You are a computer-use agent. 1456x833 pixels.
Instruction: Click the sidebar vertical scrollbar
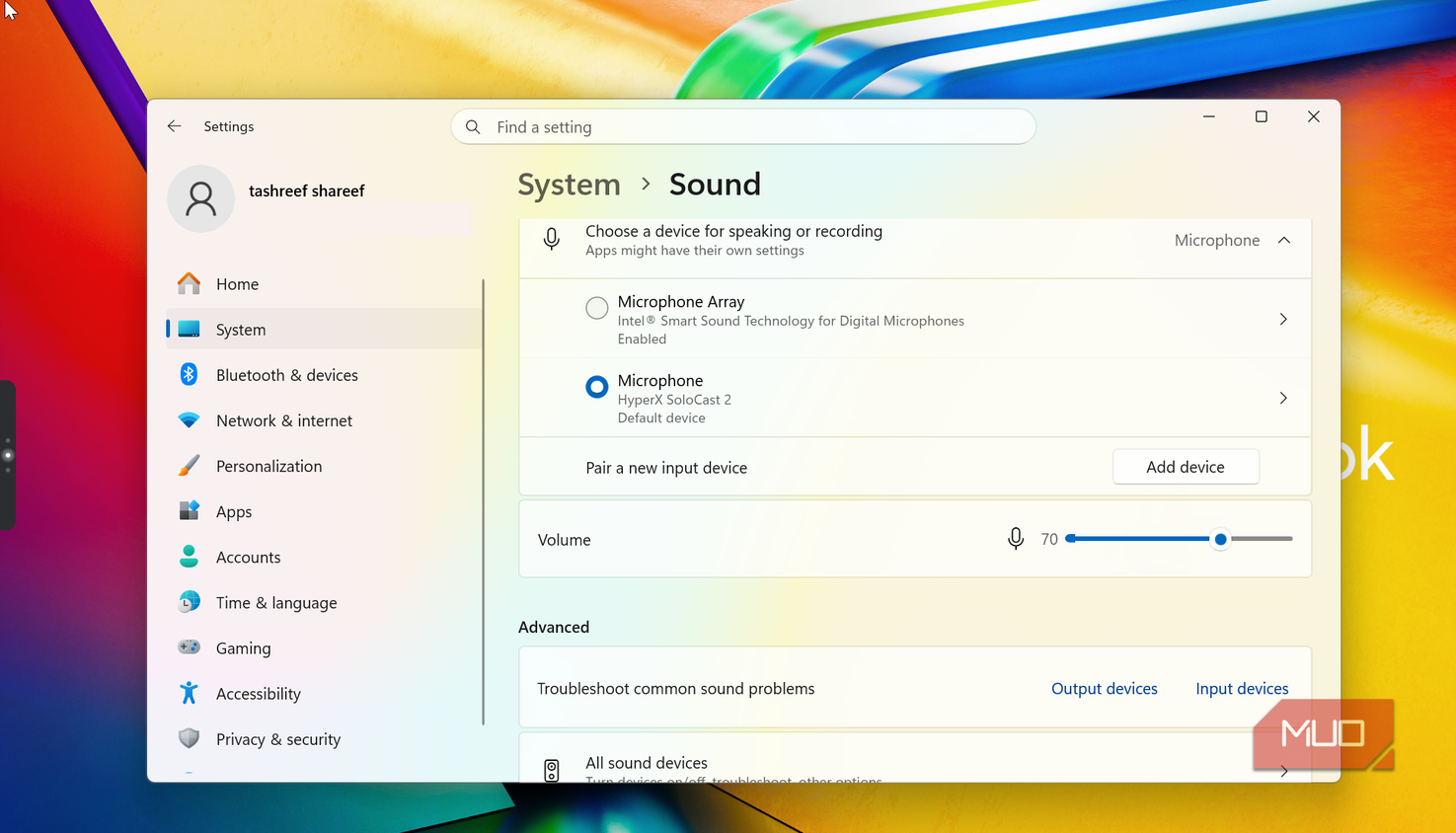click(x=484, y=501)
